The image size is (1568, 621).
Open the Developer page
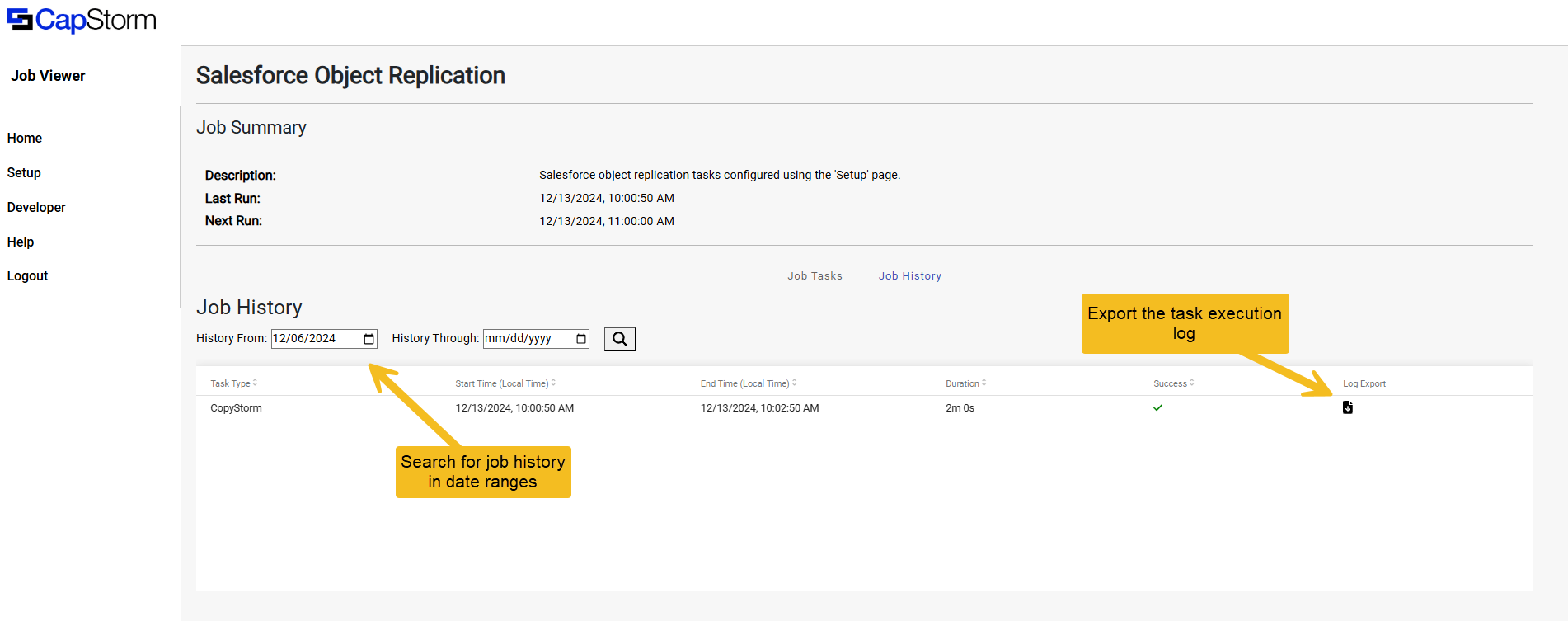click(36, 208)
